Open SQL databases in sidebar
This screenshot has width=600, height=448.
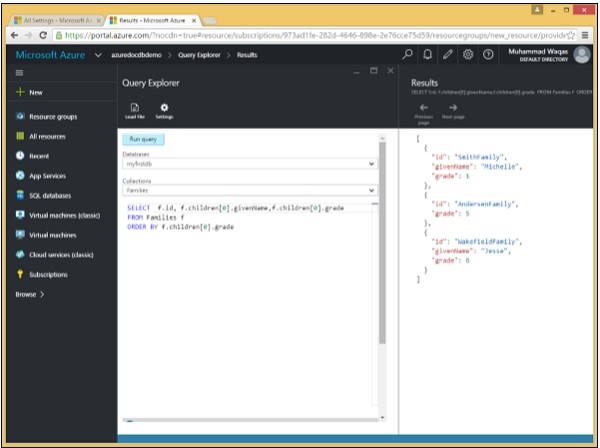click(48, 196)
